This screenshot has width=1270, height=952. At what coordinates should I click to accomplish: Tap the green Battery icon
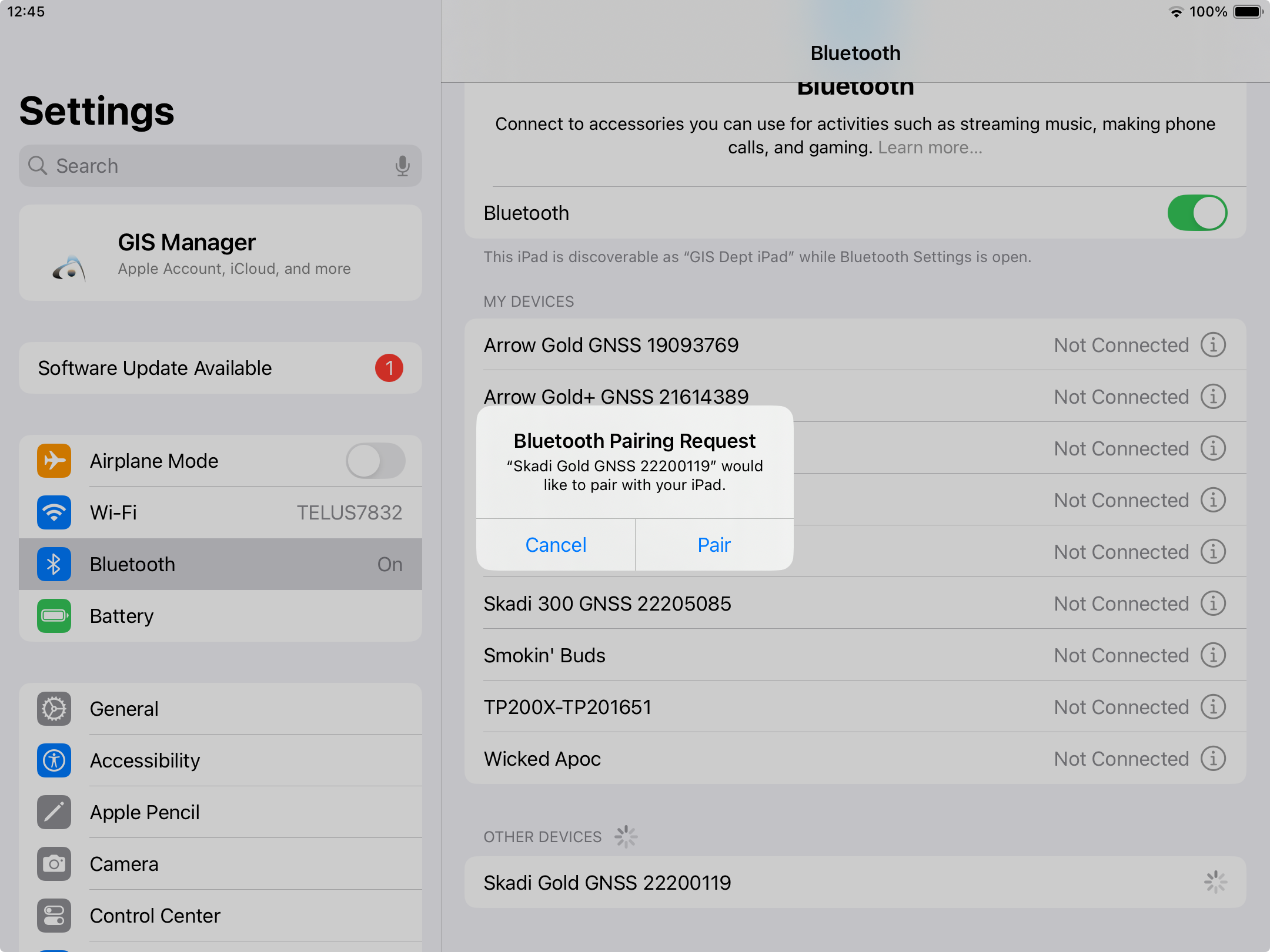pyautogui.click(x=54, y=616)
